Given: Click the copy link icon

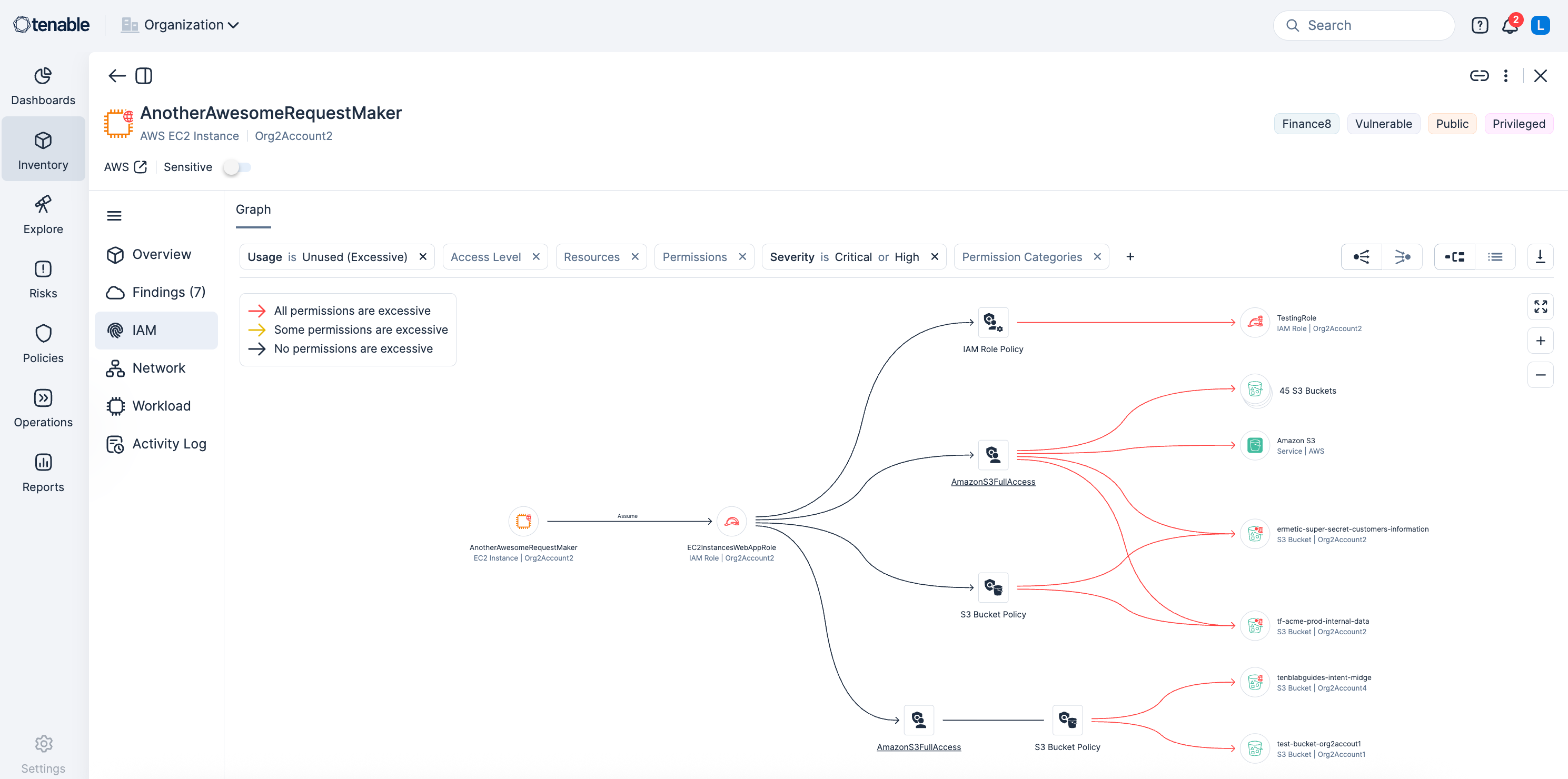Looking at the screenshot, I should click(x=1479, y=75).
